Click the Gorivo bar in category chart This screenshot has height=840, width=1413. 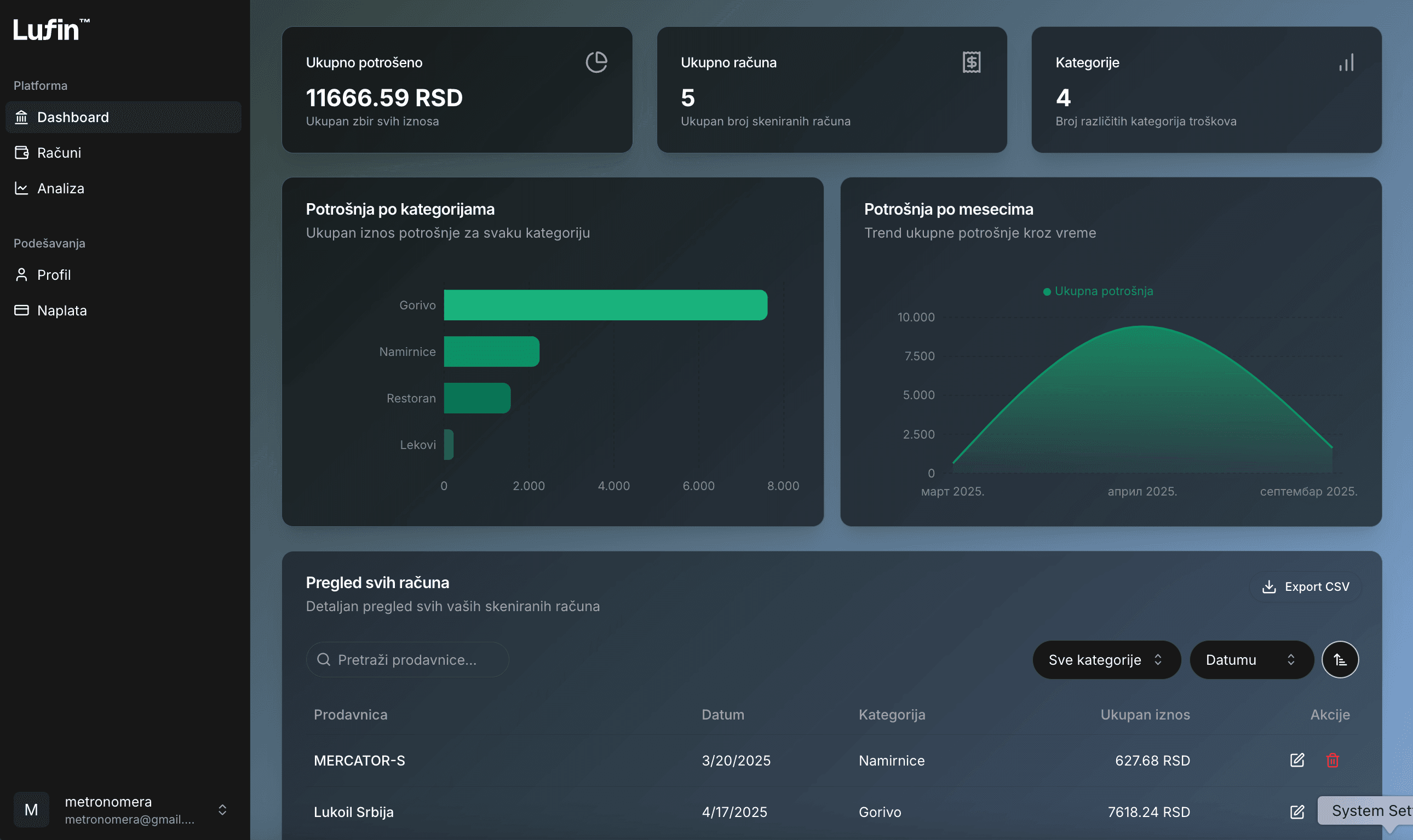point(605,305)
